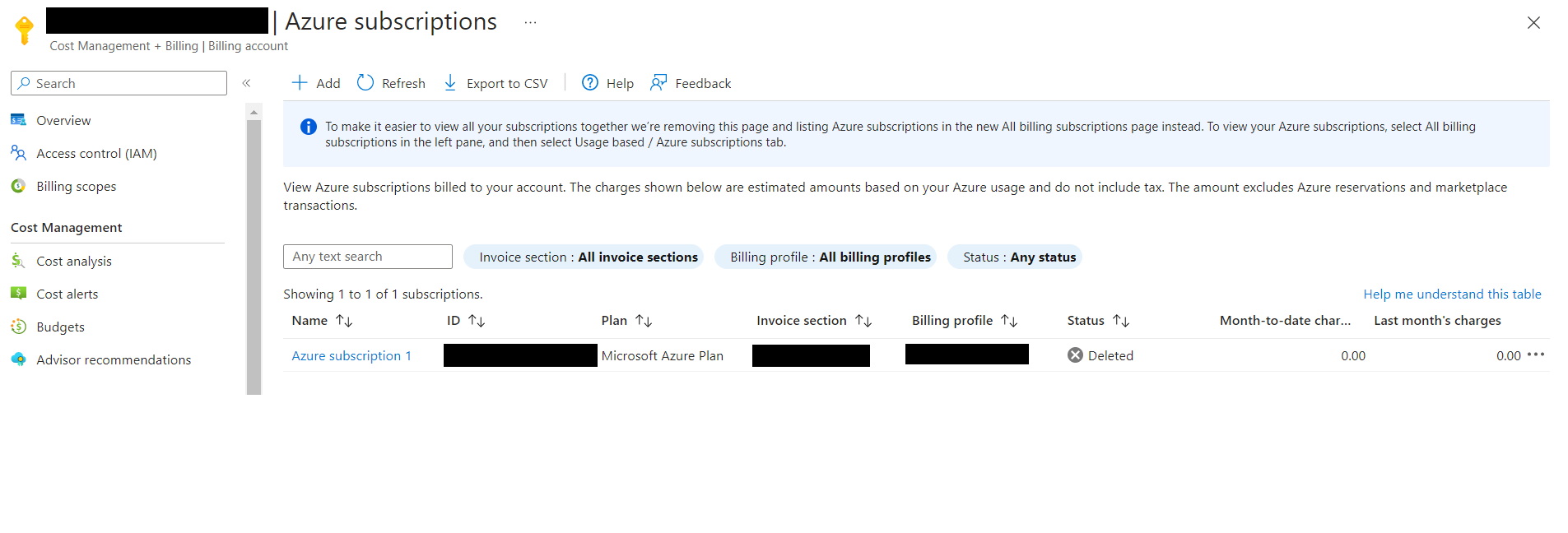Image resolution: width=1568 pixels, height=533 pixels.
Task: Select Budgets menu item
Action: pos(61,327)
